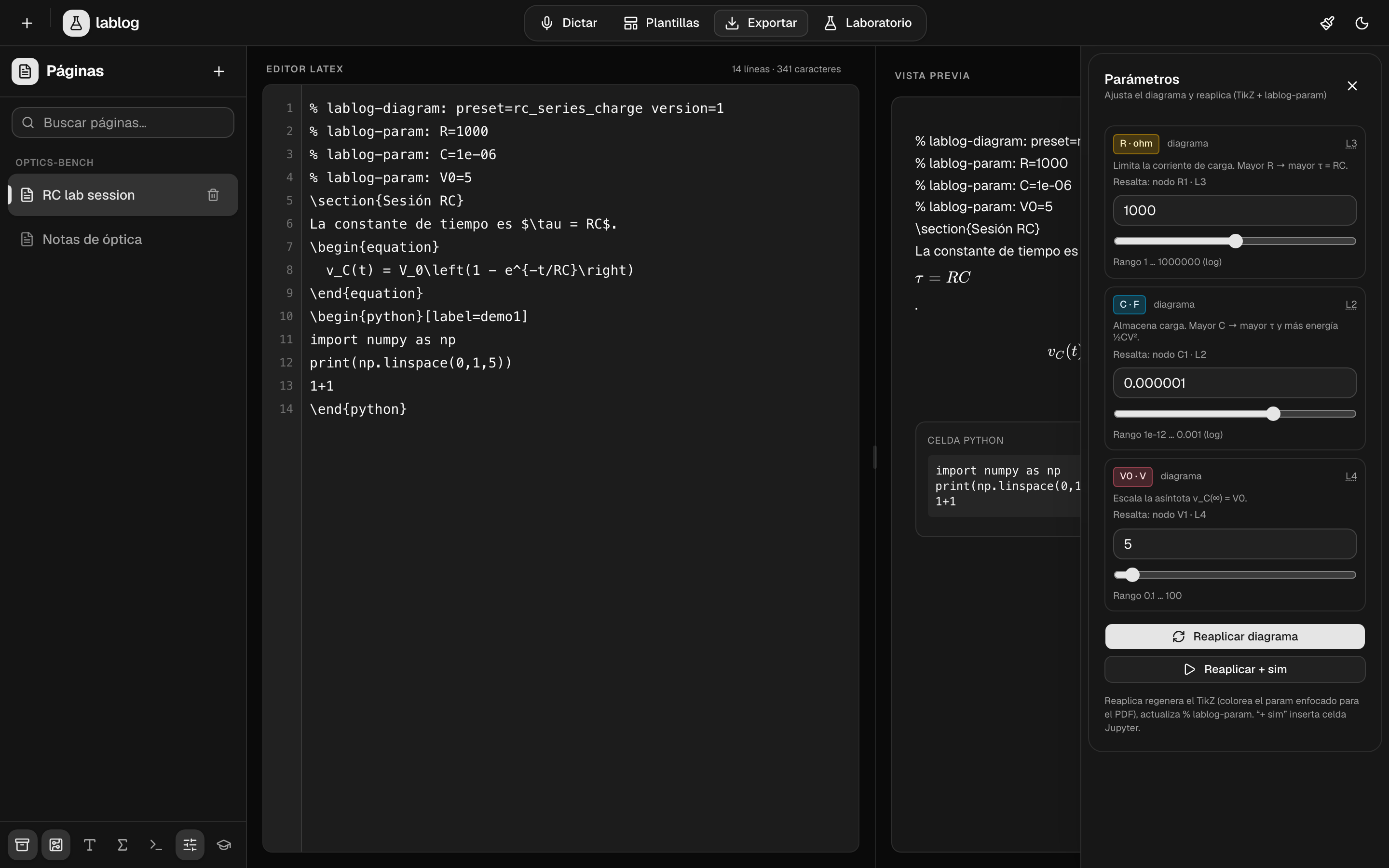
Task: Click the OPTICS-BENCH section label
Action: point(54,163)
